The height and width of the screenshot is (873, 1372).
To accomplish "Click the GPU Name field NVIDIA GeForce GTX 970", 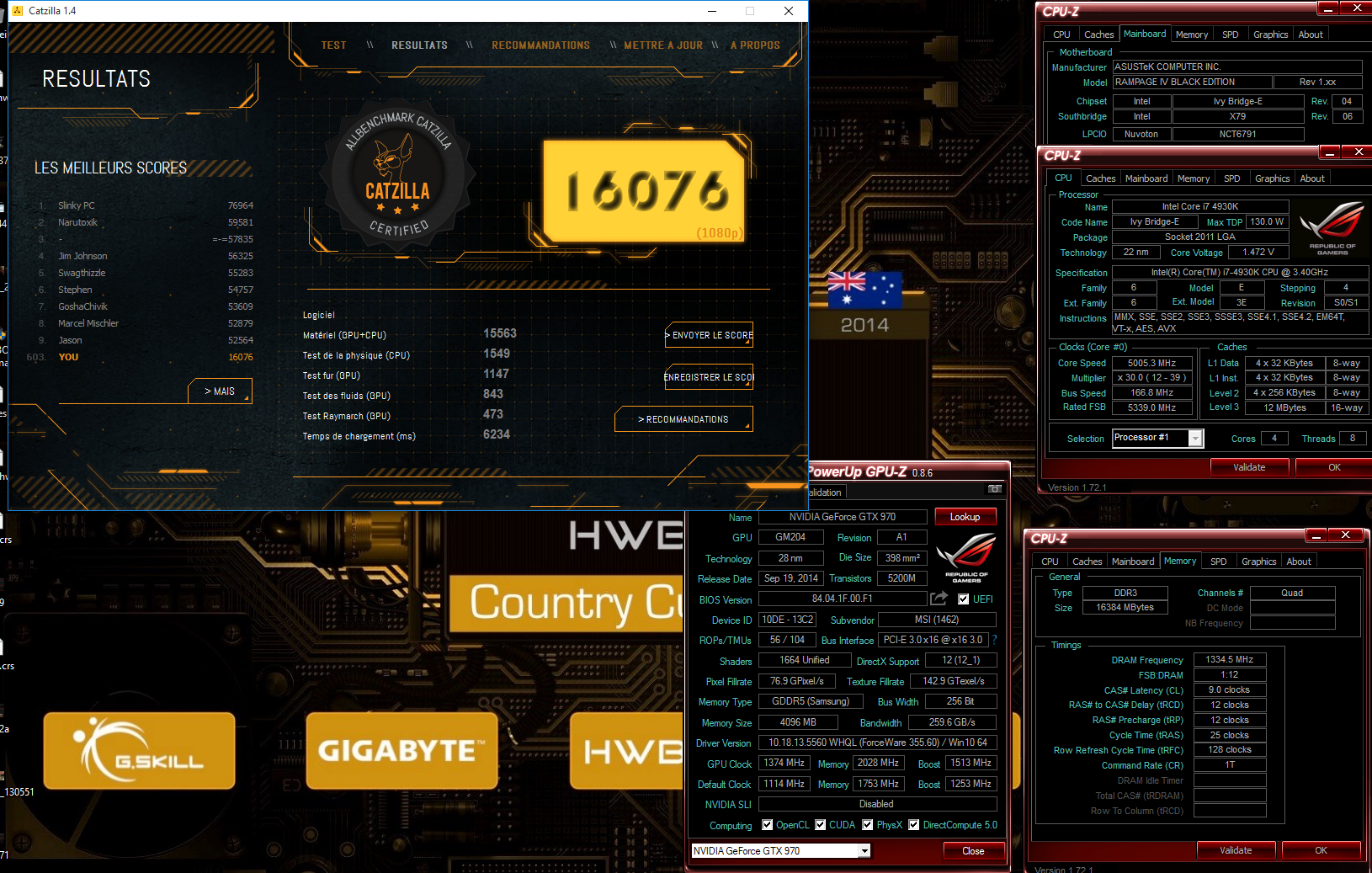I will 842,517.
